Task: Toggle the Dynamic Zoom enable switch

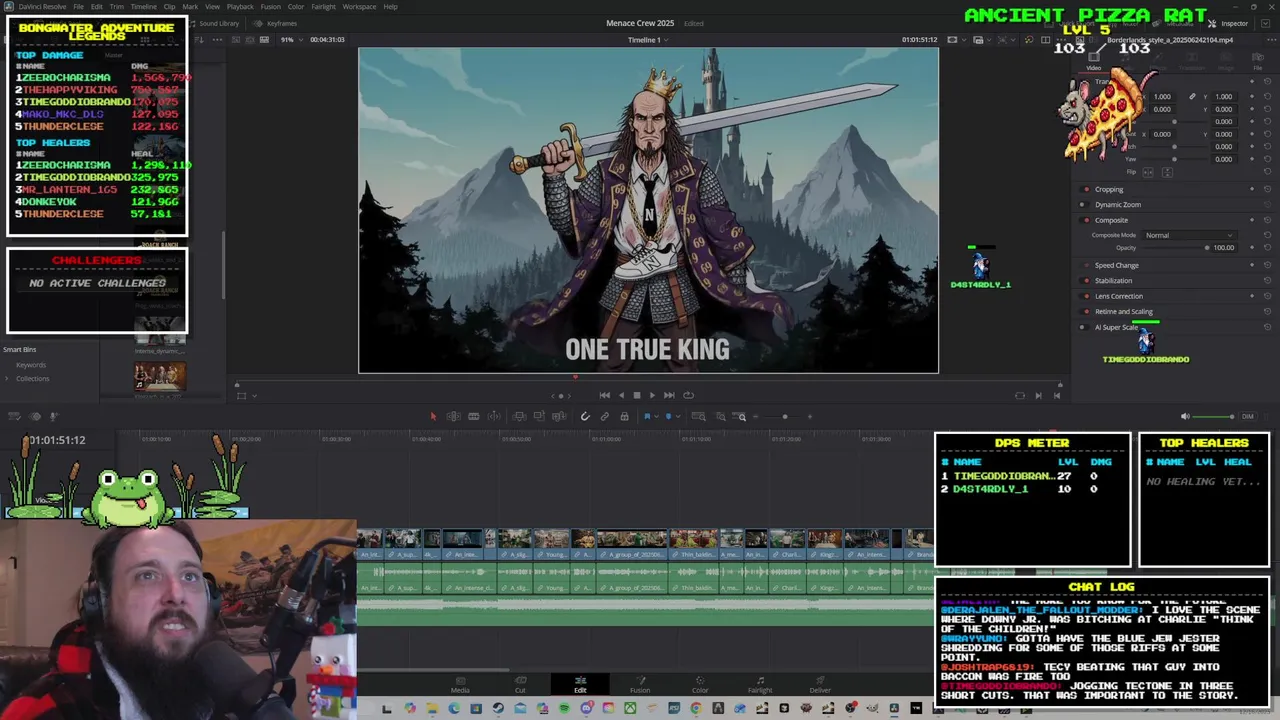Action: (1086, 204)
